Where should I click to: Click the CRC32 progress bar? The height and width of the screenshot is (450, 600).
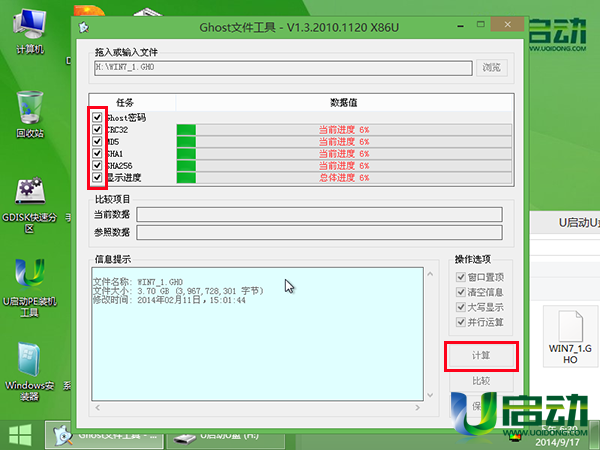tap(343, 129)
